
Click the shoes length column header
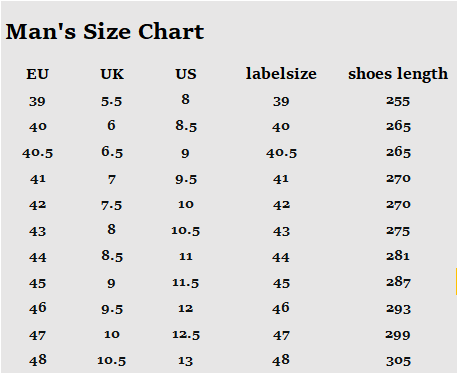click(x=398, y=74)
